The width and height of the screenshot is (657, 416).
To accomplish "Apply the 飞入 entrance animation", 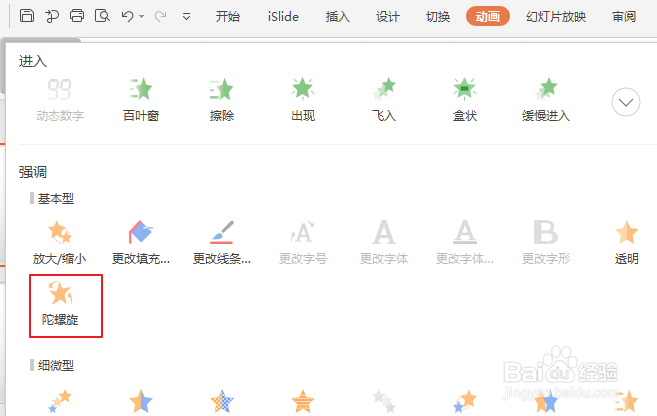I will tap(384, 100).
